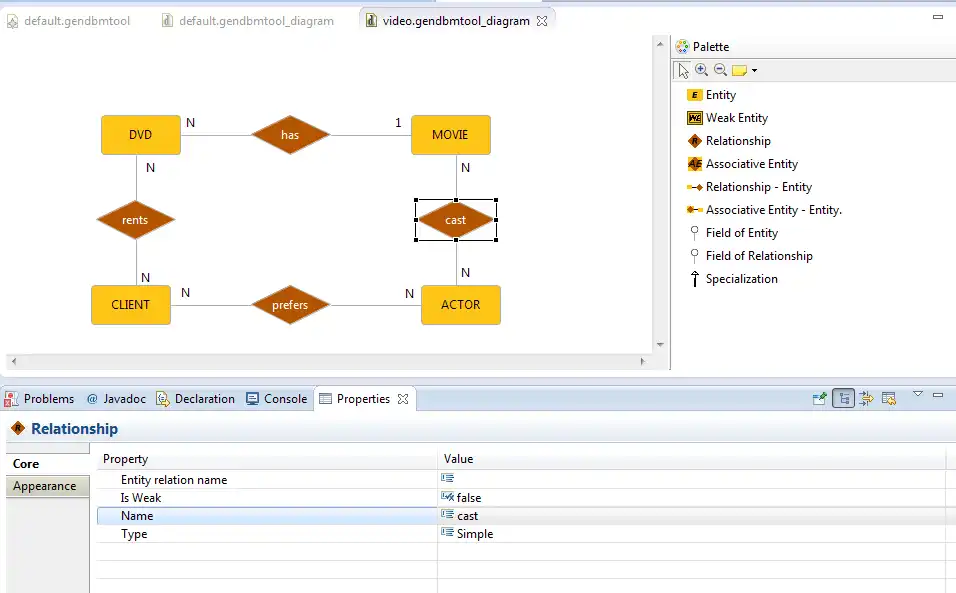Click the pin to selection properties icon
956x593 pixels.
[x=820, y=399]
